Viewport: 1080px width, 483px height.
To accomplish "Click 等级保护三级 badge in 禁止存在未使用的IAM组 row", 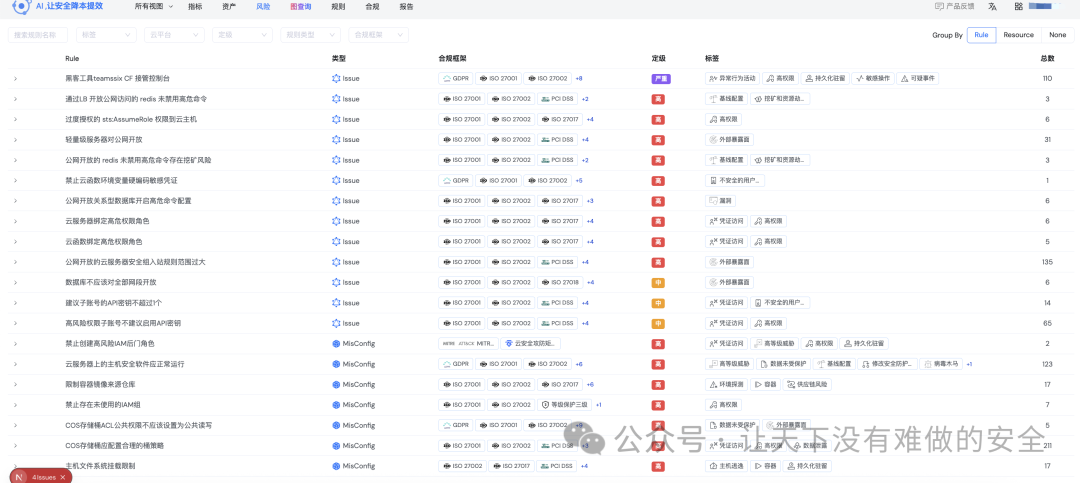I will [x=565, y=404].
